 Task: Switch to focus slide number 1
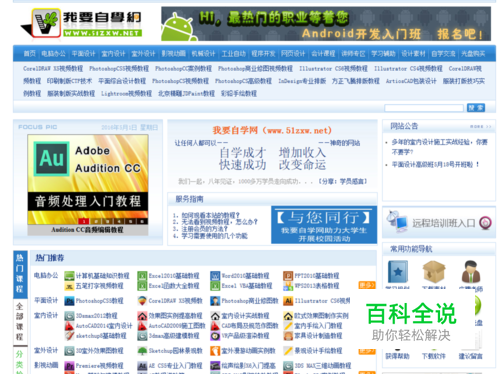tap(84, 221)
